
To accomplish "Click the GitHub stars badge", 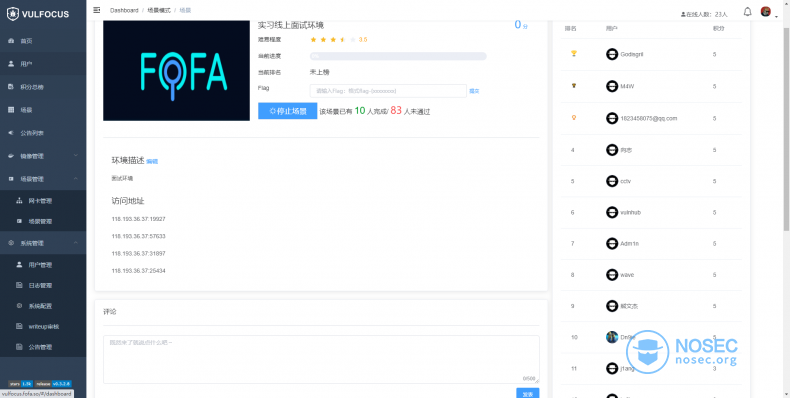I will pyautogui.click(x=21, y=384).
